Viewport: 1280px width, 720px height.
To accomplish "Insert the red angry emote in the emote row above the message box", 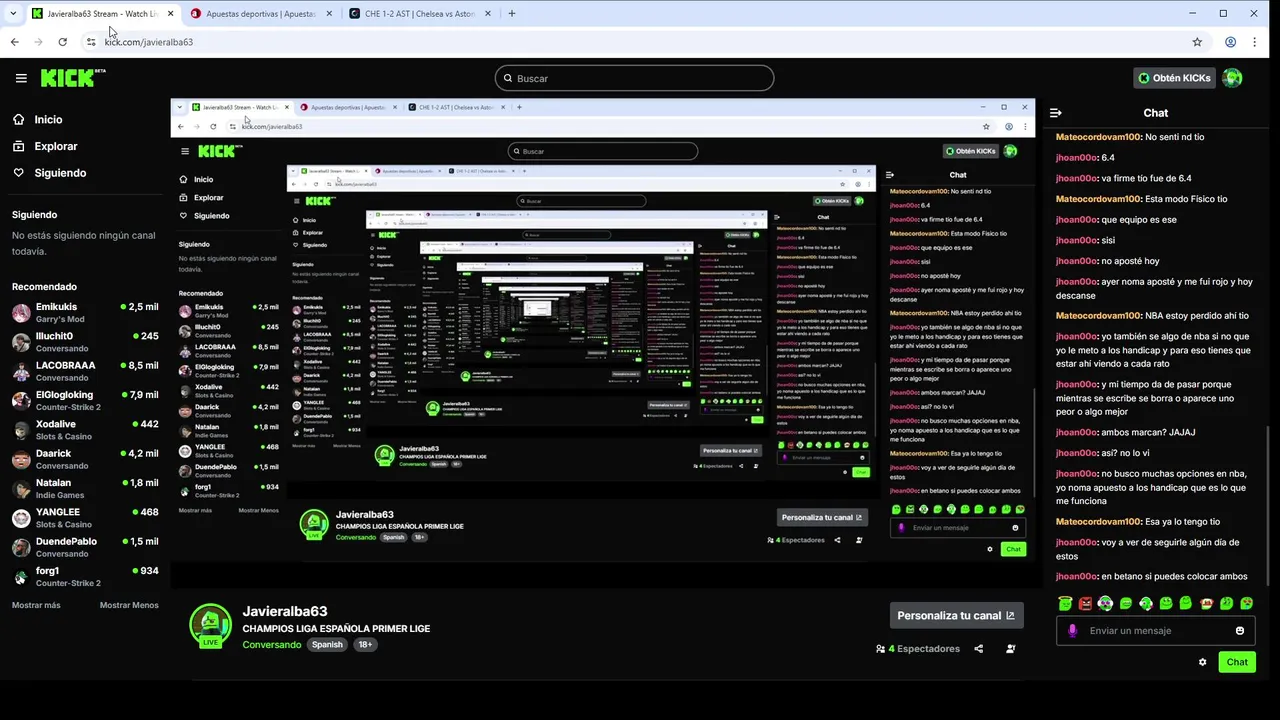I will (1085, 603).
